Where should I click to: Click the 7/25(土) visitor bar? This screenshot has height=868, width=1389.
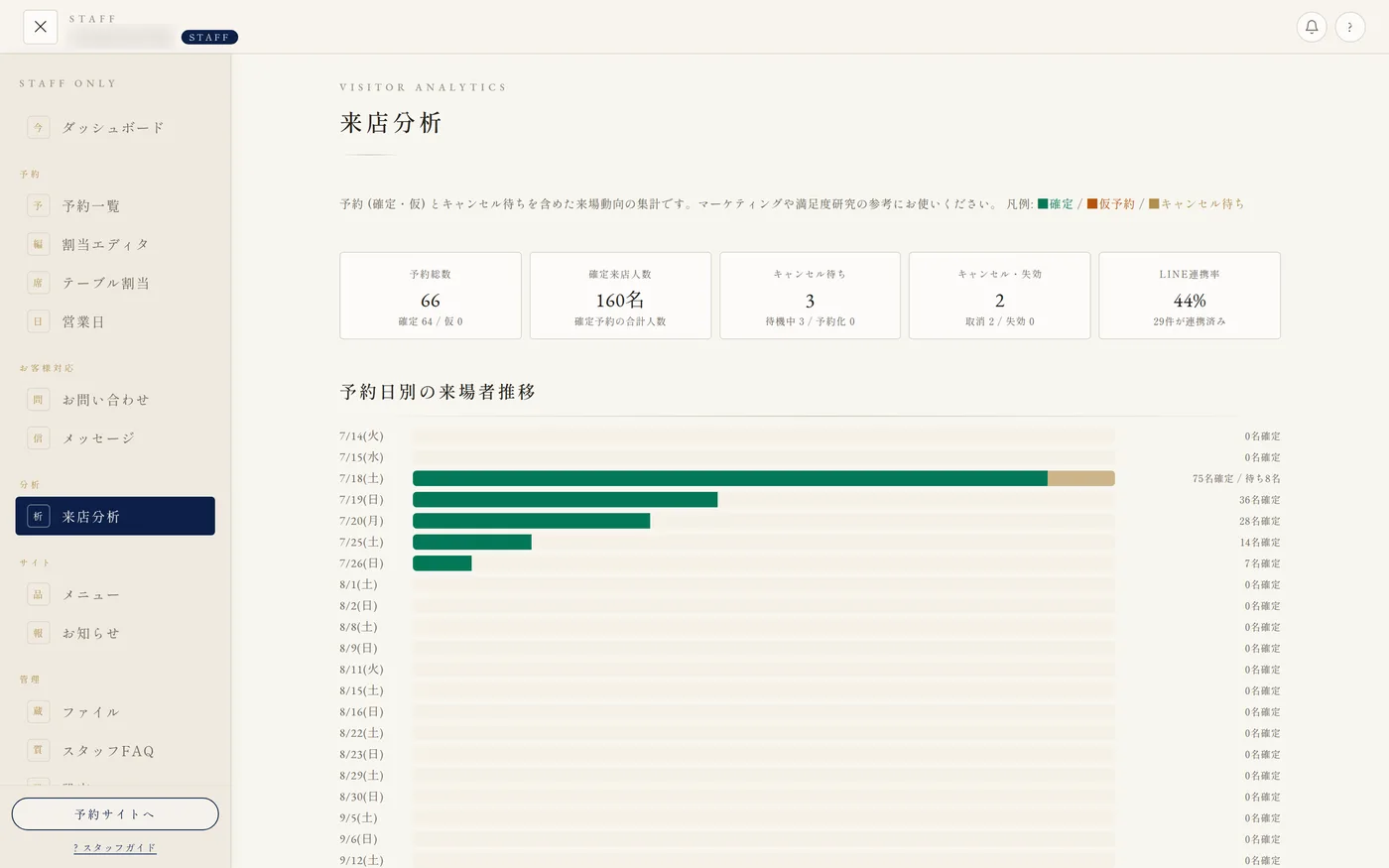(x=472, y=542)
